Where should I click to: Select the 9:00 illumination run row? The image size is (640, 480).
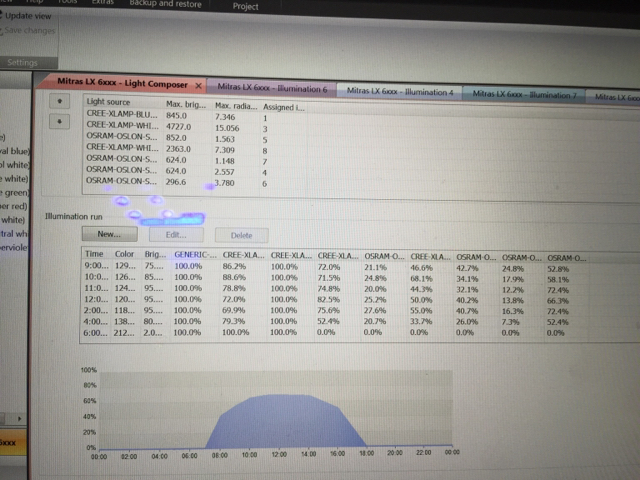pos(97,268)
